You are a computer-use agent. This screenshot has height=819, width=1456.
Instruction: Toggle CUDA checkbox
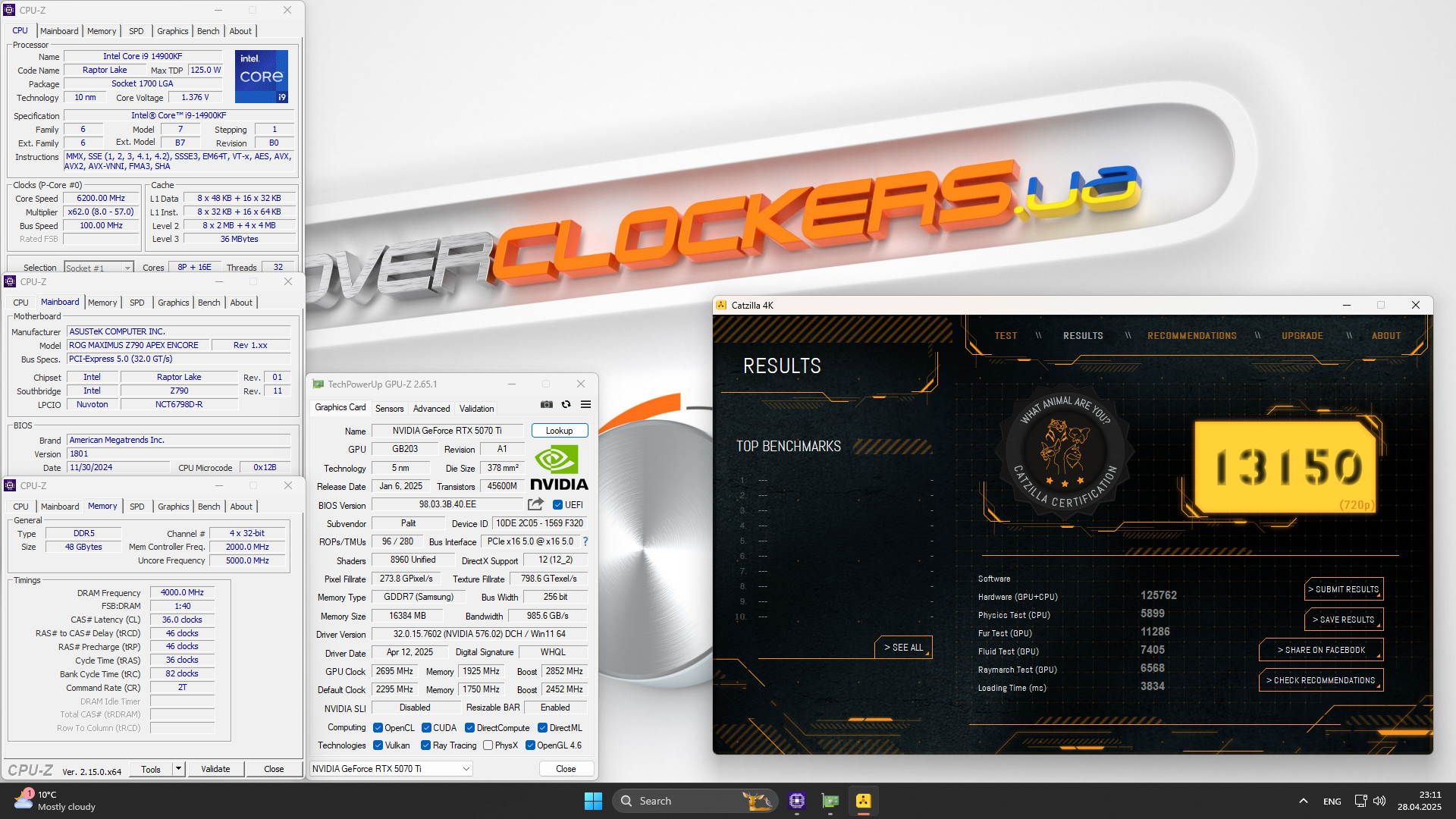tap(426, 728)
